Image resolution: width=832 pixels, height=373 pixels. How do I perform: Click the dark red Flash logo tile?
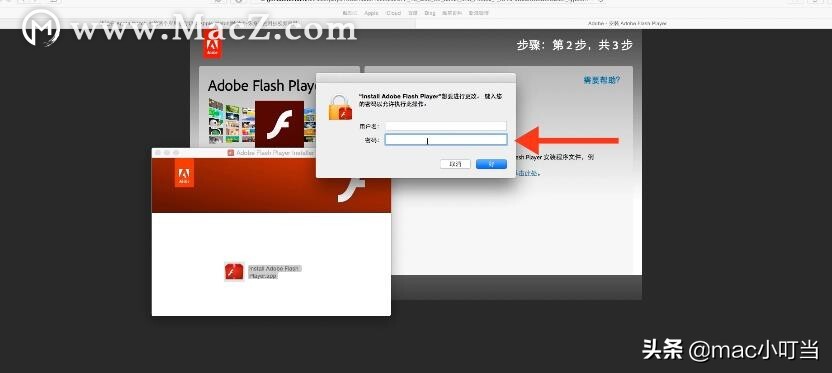(279, 124)
